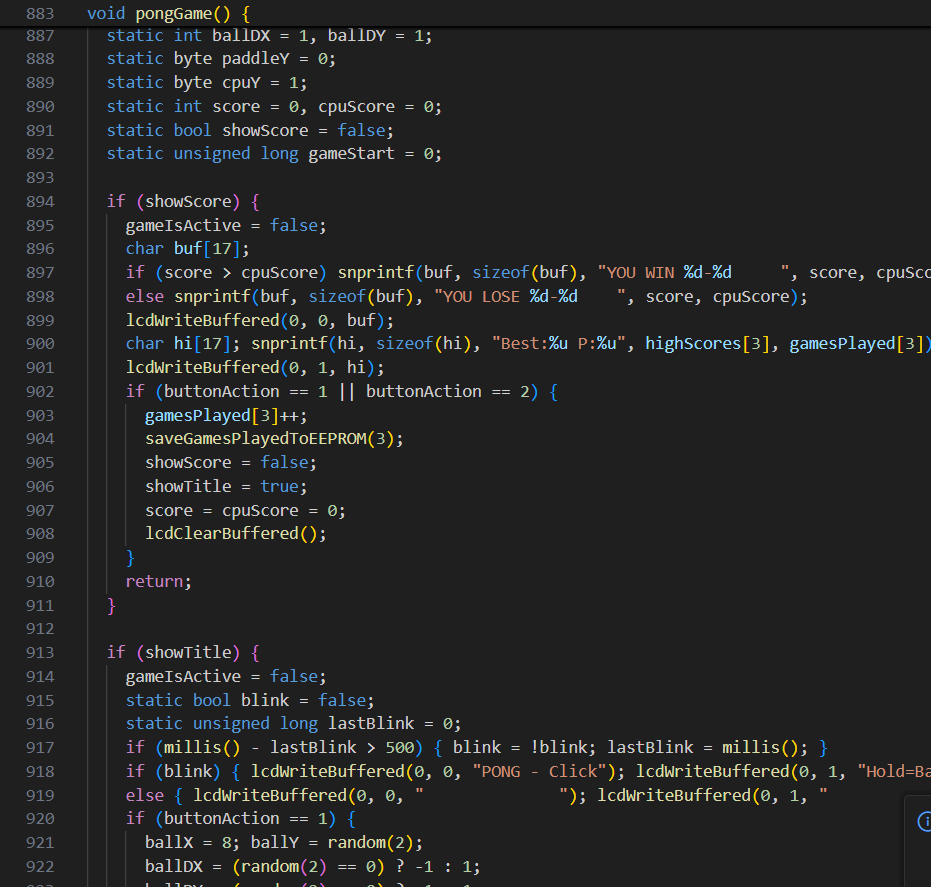Click closing brace on line 911
Viewport: 931px width, 887px height.
coord(112,605)
